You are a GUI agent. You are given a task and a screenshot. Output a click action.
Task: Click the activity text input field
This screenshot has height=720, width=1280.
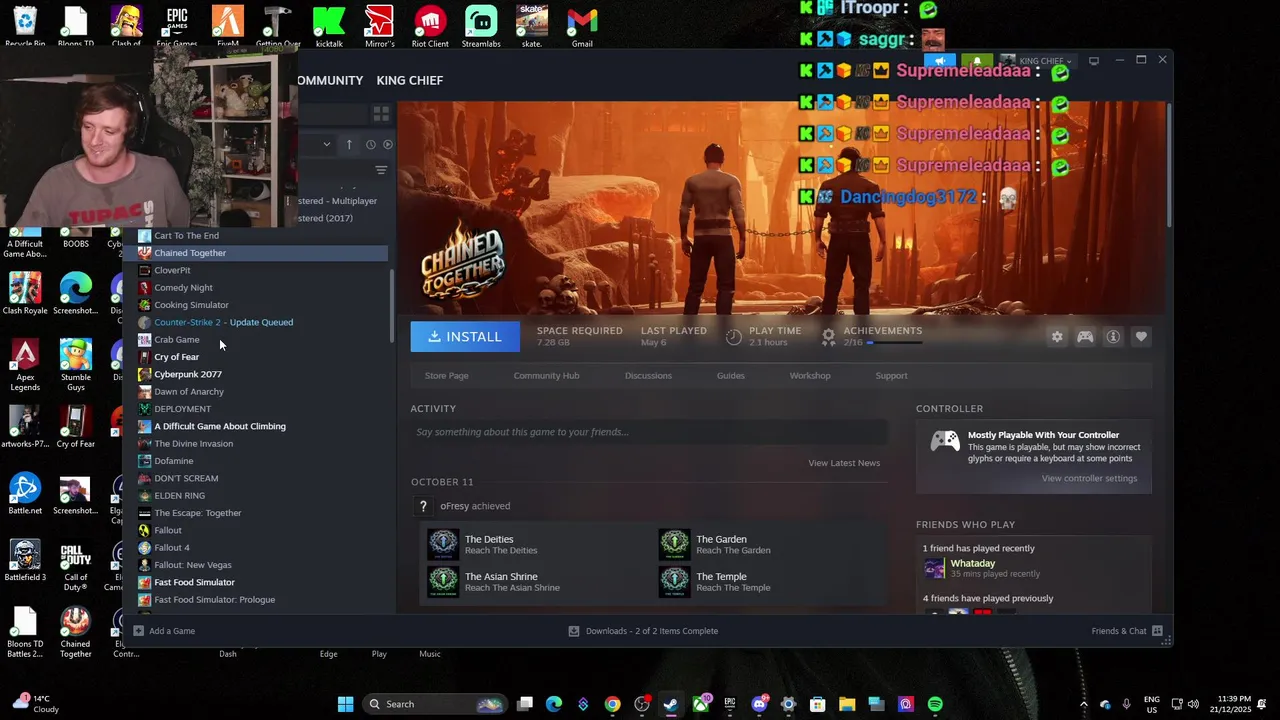click(x=649, y=432)
